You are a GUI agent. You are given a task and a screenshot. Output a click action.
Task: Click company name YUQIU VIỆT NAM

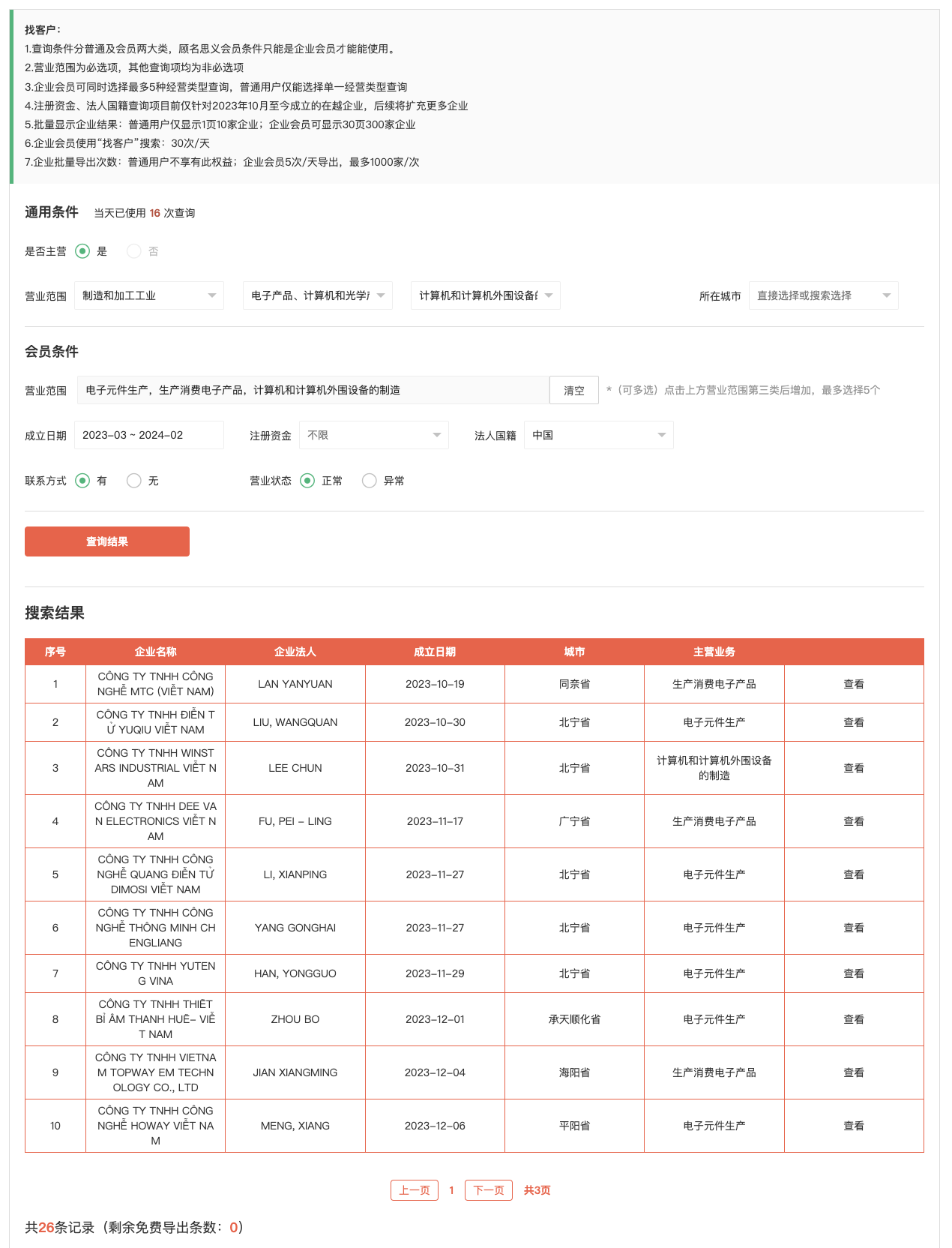(x=155, y=722)
